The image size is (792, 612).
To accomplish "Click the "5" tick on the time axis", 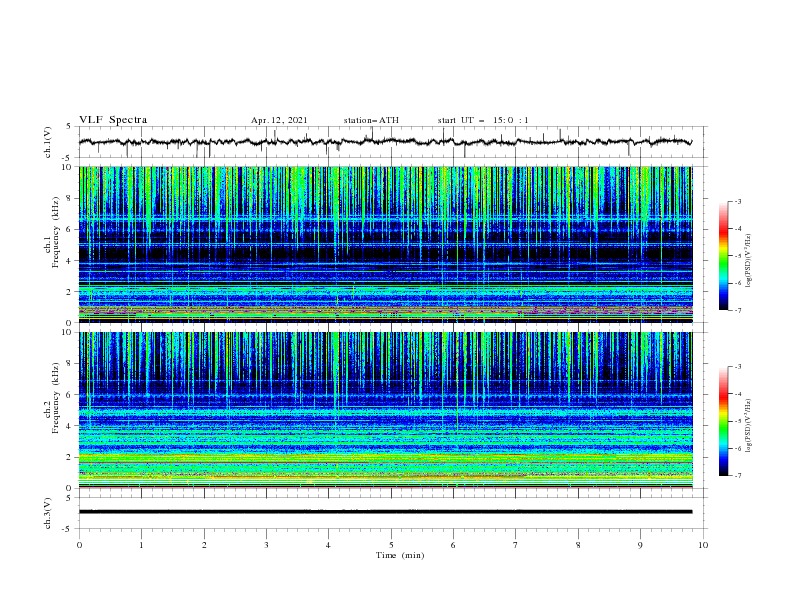I will pyautogui.click(x=391, y=545).
